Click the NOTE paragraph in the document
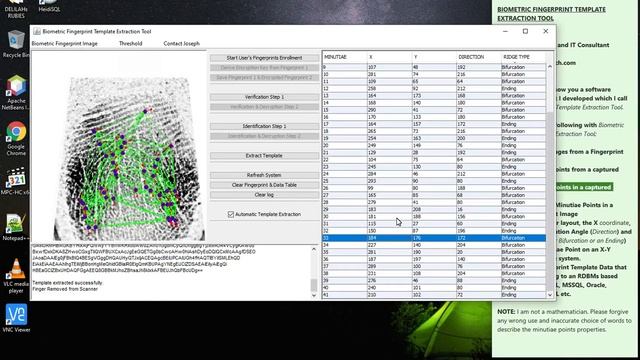The height and width of the screenshot is (360, 640). [x=564, y=321]
